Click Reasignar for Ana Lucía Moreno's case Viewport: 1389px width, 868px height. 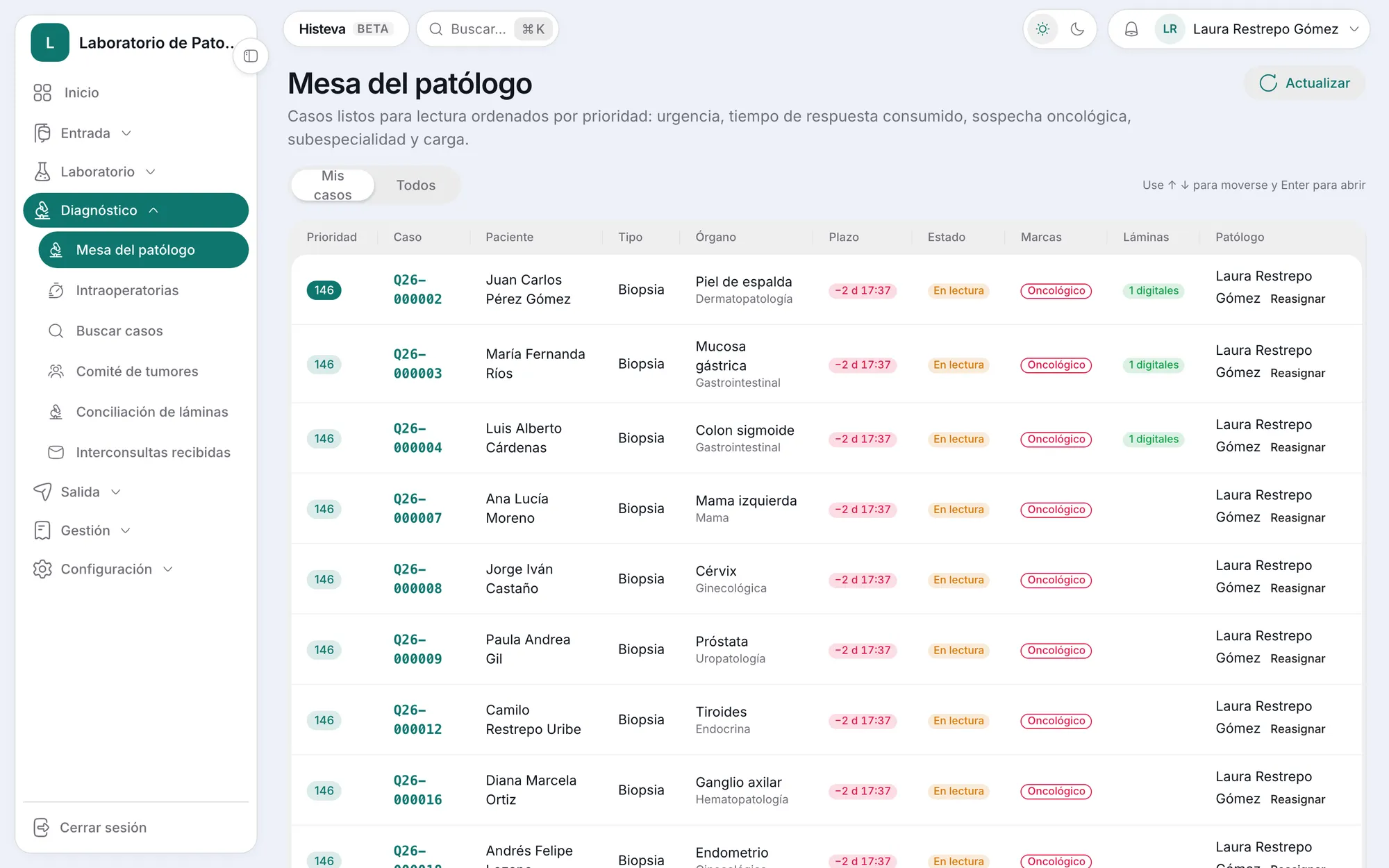1297,518
